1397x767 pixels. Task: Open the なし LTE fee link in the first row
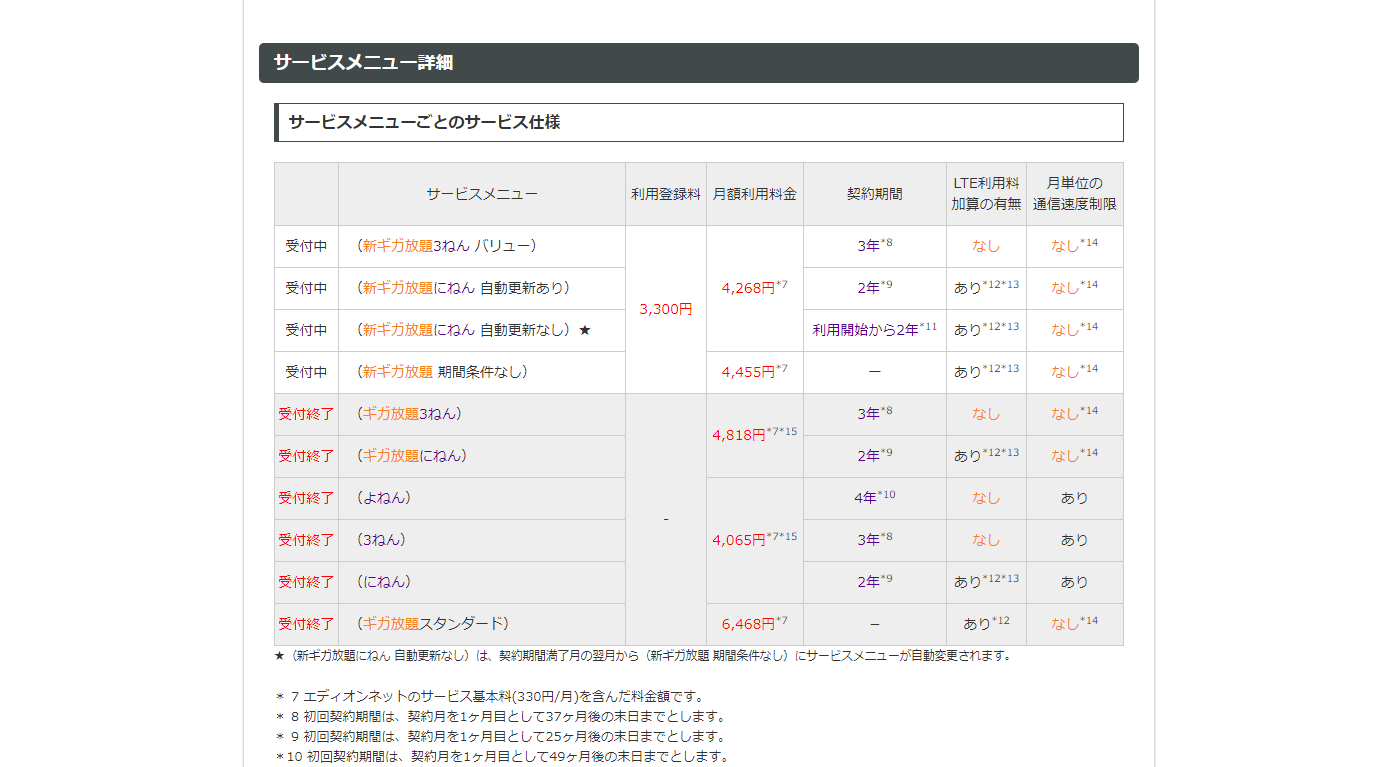[986, 246]
